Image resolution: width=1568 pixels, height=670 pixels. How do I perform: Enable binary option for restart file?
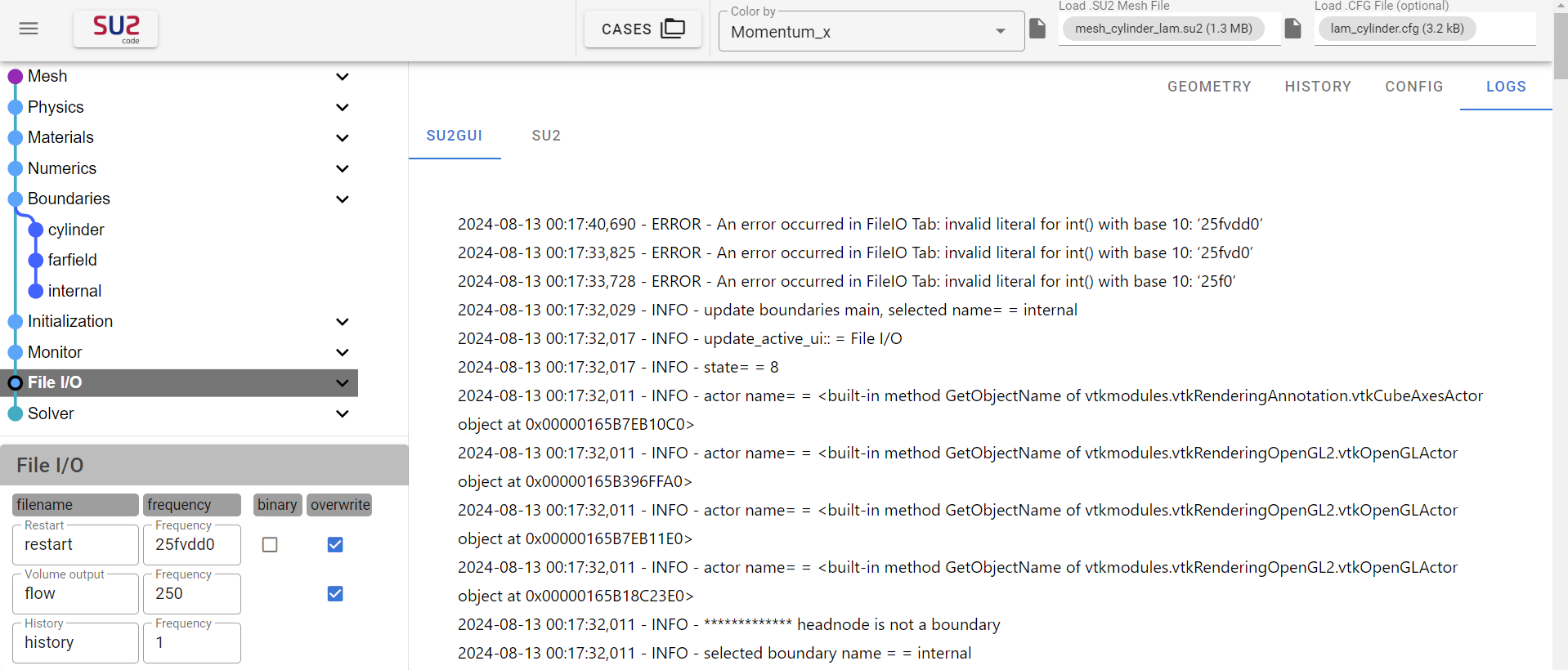coord(270,544)
